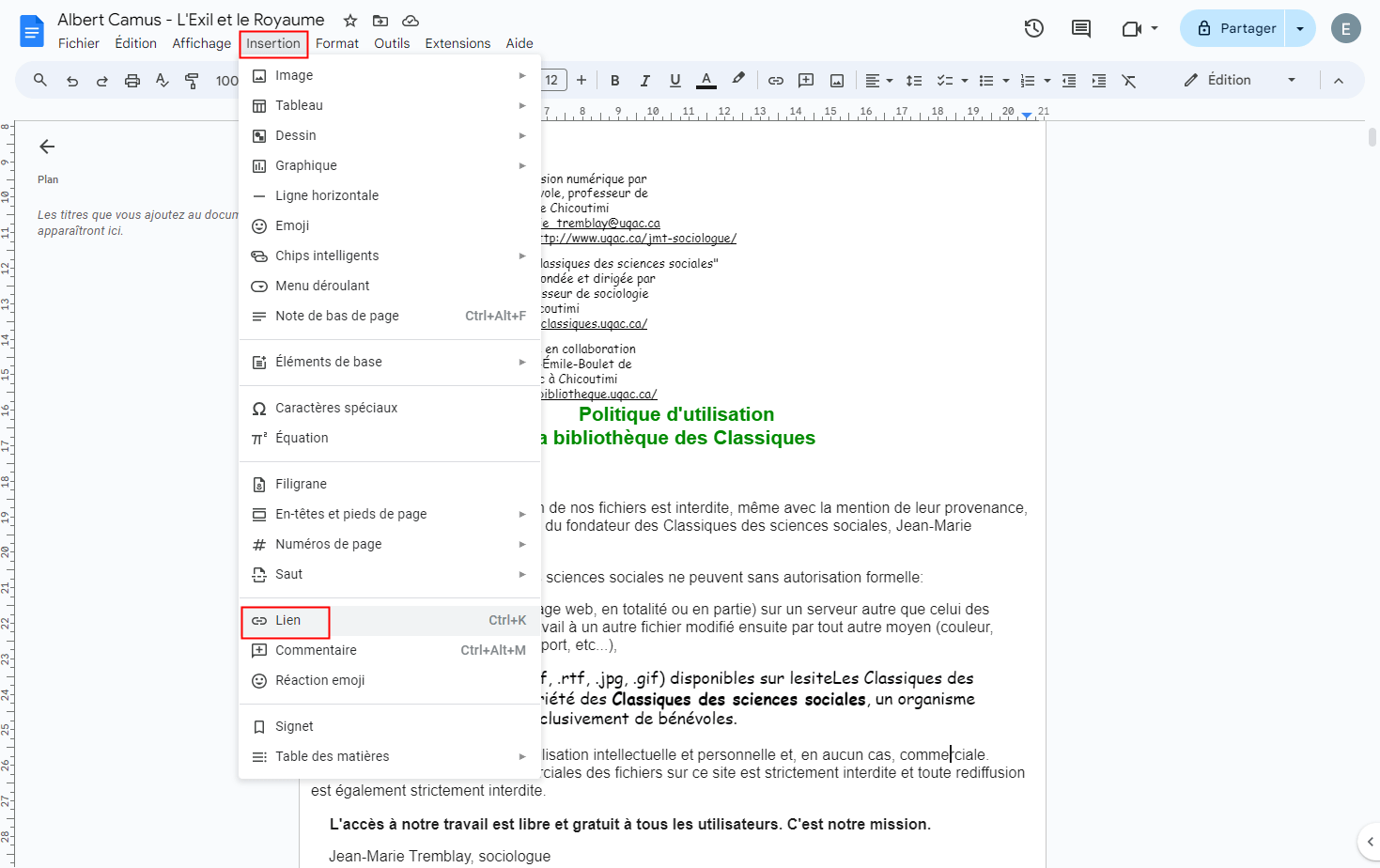Clear formatting from selection

[x=1129, y=81]
